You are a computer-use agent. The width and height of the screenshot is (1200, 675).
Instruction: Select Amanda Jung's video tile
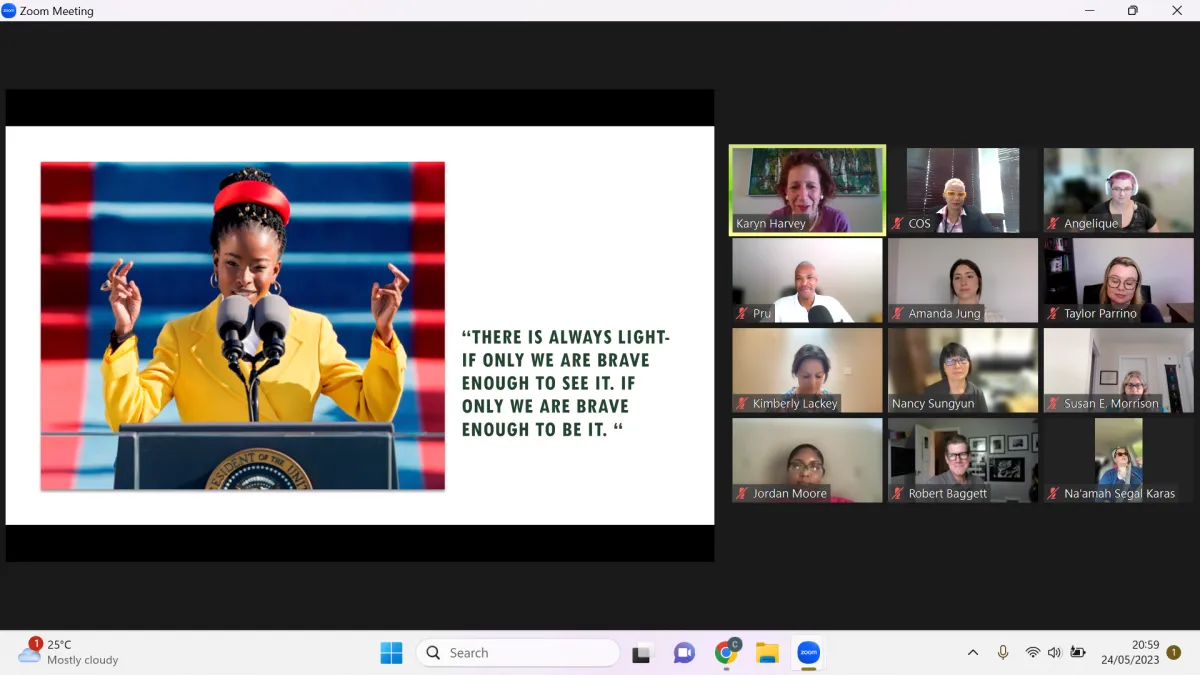[x=963, y=280]
